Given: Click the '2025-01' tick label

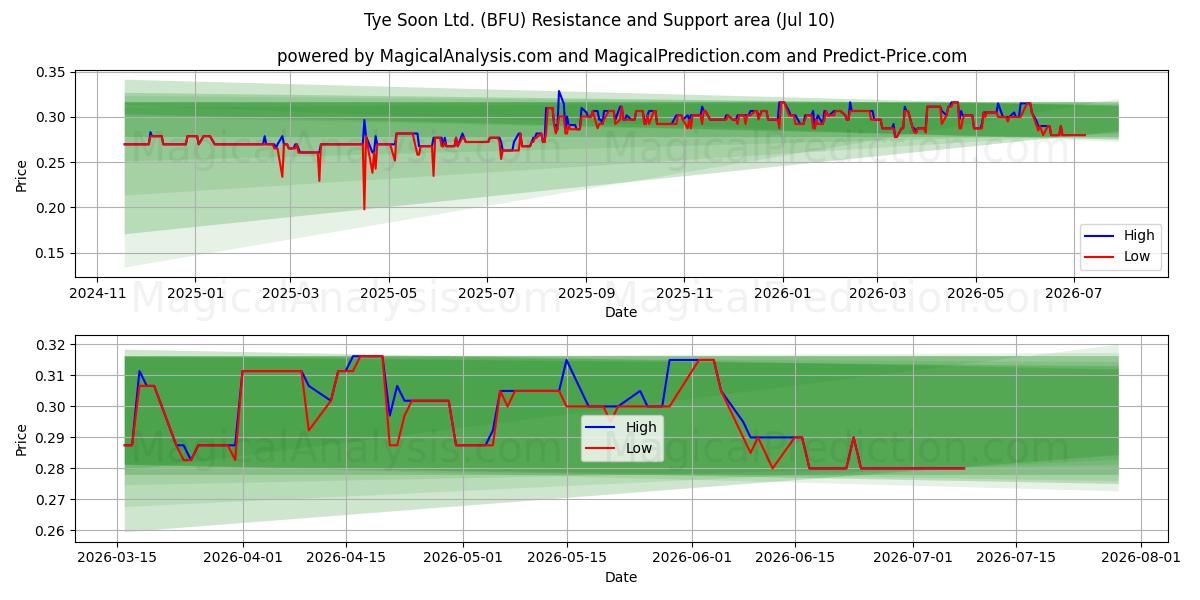Looking at the screenshot, I should click(x=194, y=294).
